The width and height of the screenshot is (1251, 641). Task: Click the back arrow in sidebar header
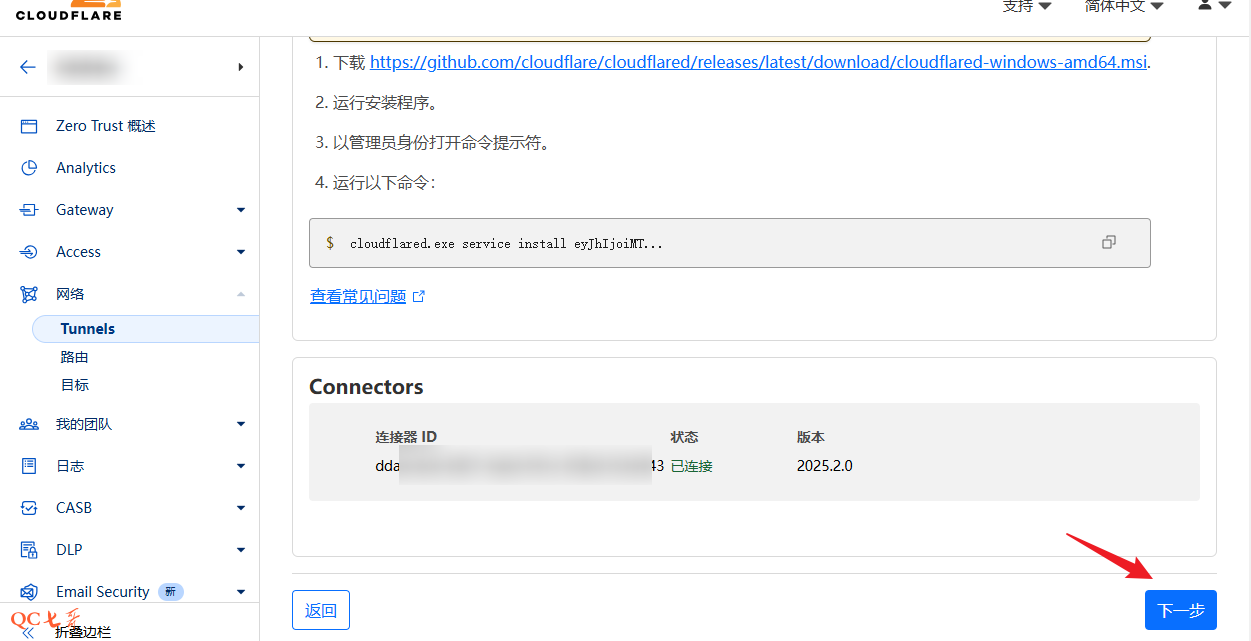pos(28,67)
